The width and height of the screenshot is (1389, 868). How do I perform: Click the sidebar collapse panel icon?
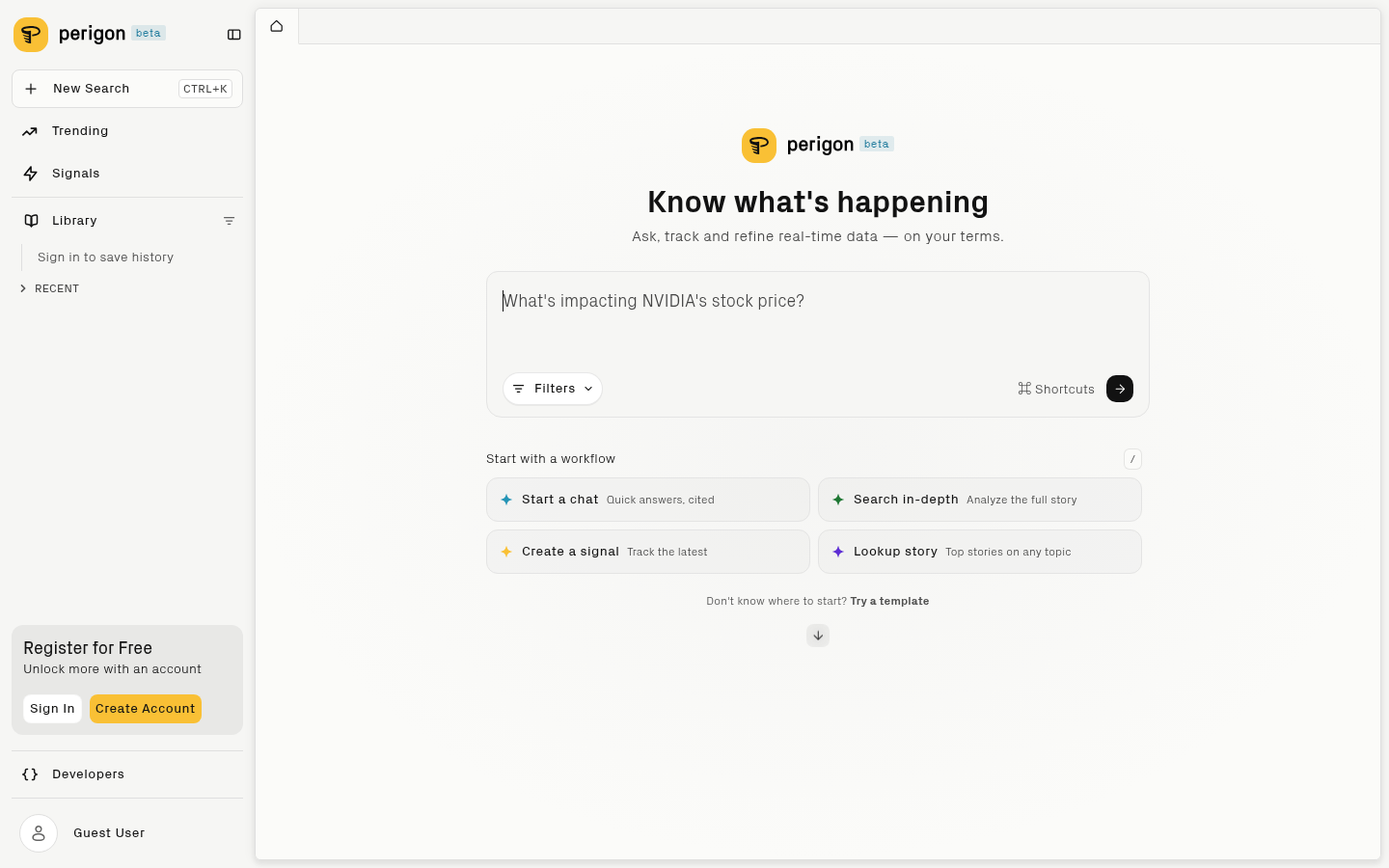(x=233, y=35)
